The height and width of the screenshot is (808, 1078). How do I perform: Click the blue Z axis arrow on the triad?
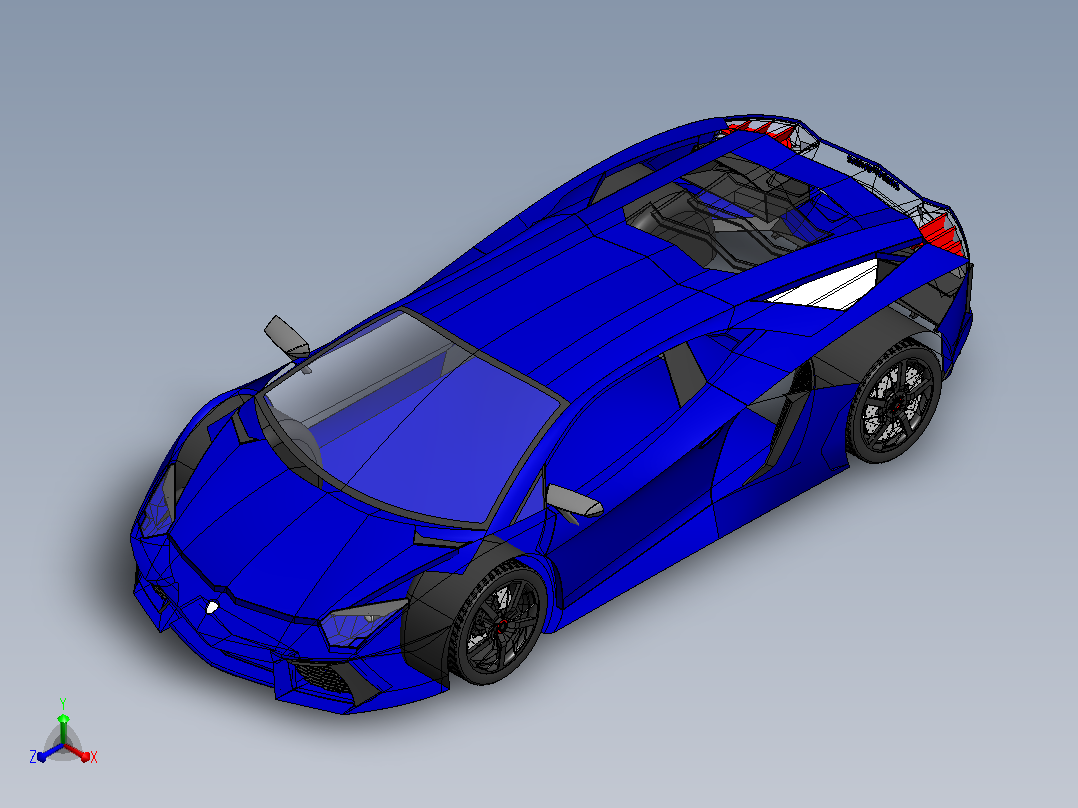pyautogui.click(x=50, y=752)
